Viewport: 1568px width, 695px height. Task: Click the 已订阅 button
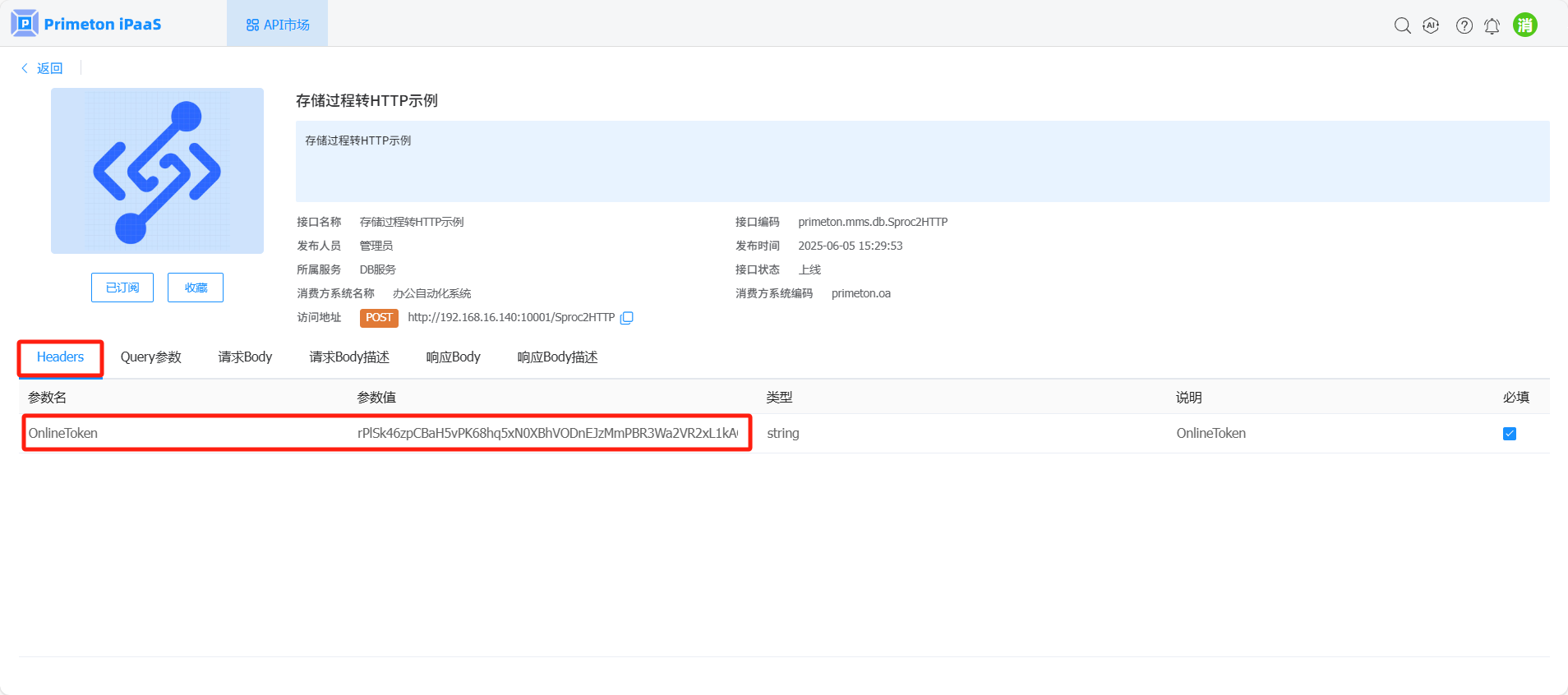tap(122, 288)
